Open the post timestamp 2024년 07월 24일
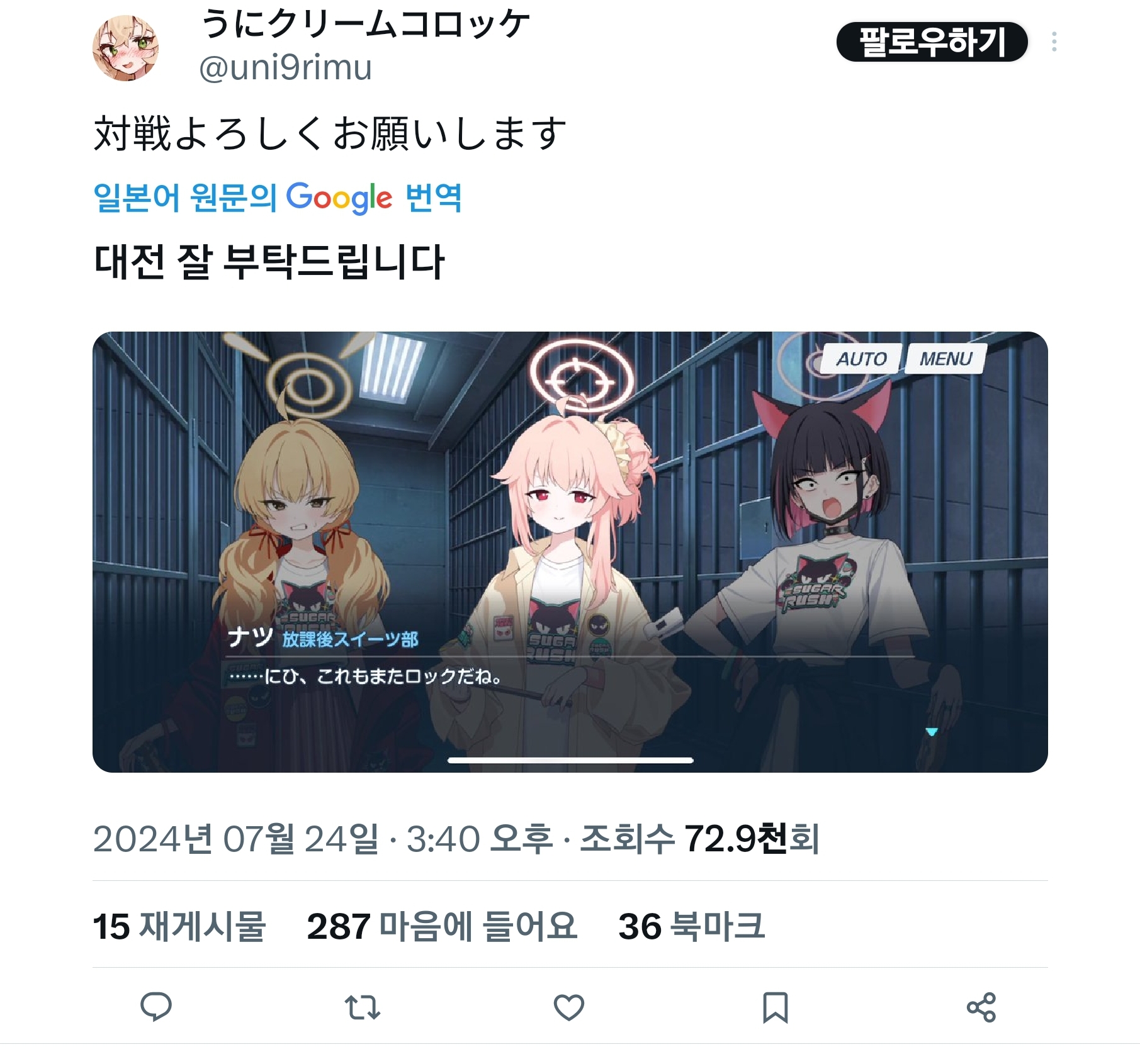The width and height of the screenshot is (1140, 1064). [236, 839]
